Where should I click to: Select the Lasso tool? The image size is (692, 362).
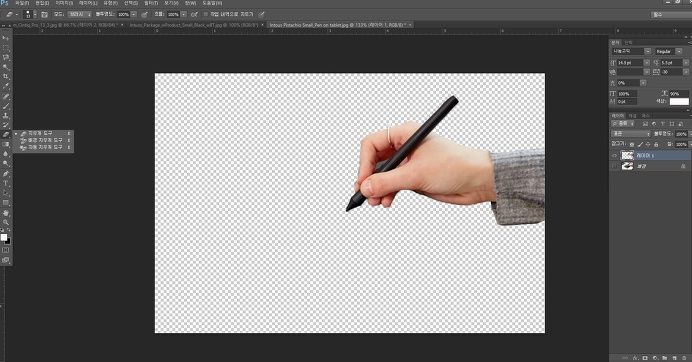[x=6, y=57]
